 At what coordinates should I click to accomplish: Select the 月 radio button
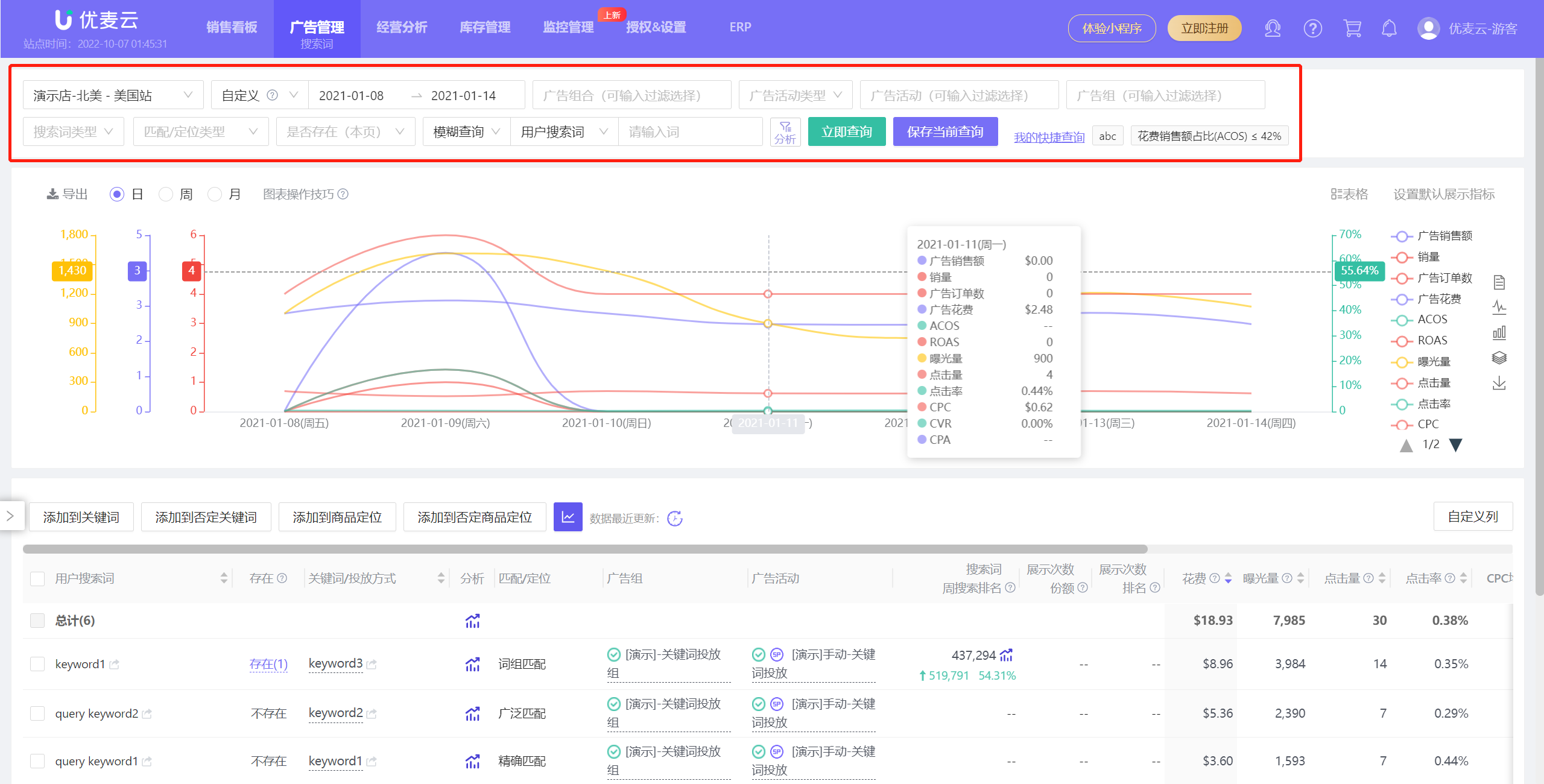tap(214, 194)
